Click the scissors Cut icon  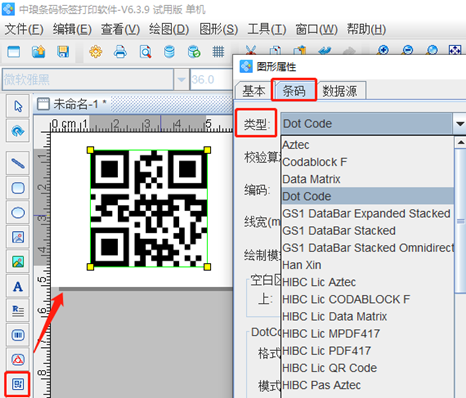[250, 50]
